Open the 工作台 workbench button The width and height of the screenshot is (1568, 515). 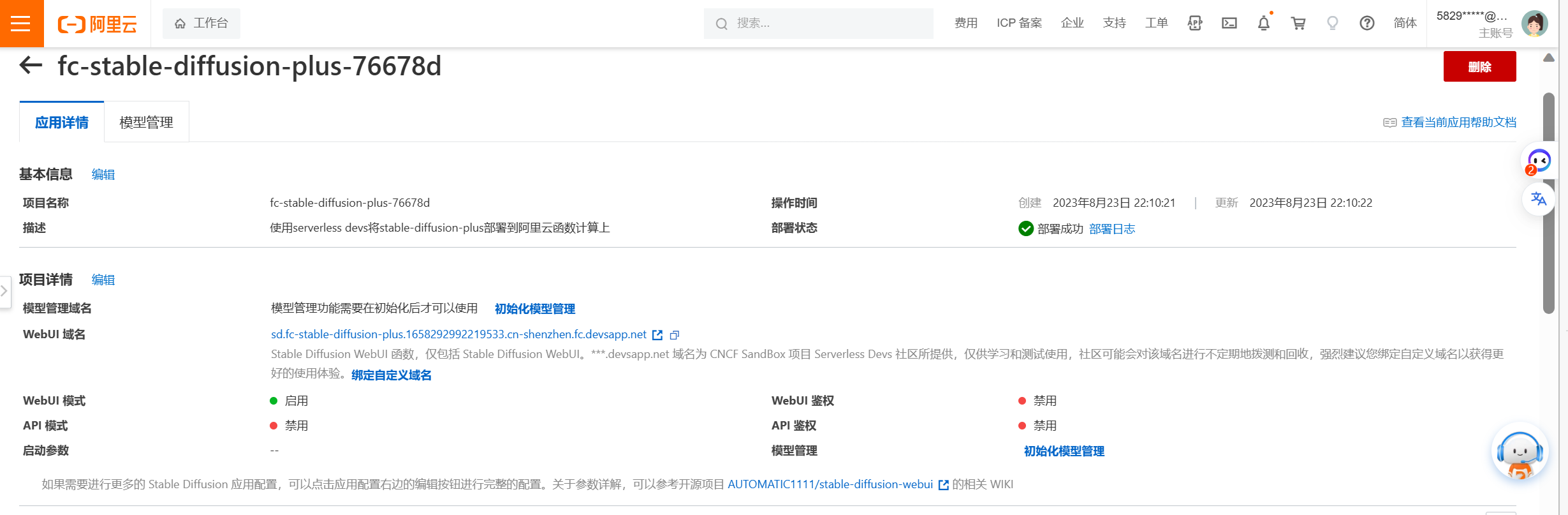point(201,24)
